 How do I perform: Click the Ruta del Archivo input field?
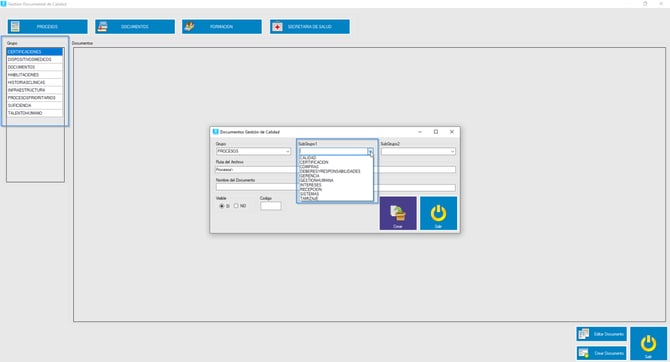pos(335,170)
